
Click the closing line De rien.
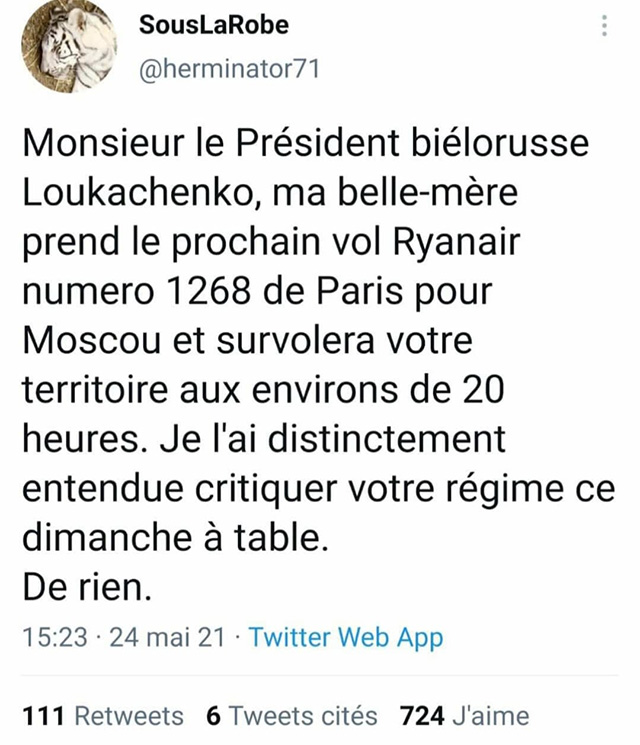[87, 588]
